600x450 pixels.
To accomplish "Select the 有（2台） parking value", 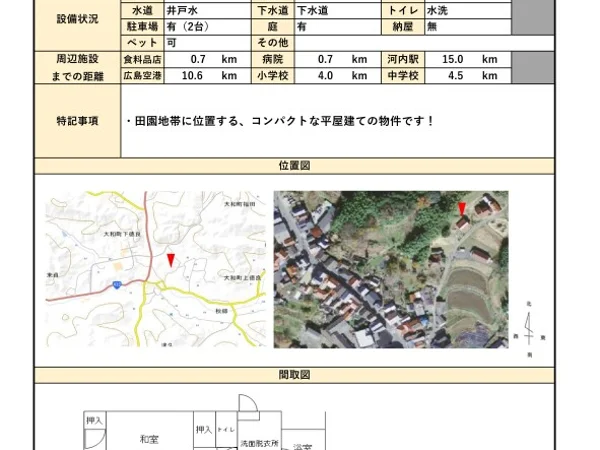I will click(188, 27).
